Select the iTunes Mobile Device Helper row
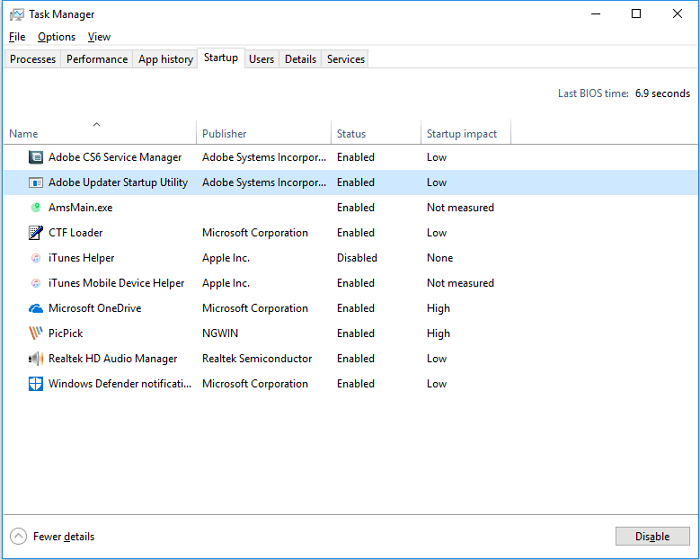Viewport: 700px width, 560px height. pyautogui.click(x=116, y=283)
